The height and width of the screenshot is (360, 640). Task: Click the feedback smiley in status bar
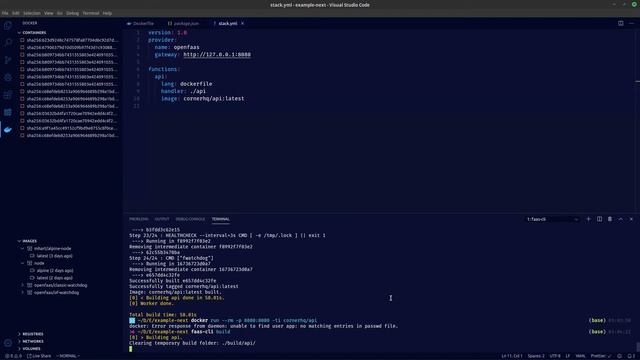point(619,356)
